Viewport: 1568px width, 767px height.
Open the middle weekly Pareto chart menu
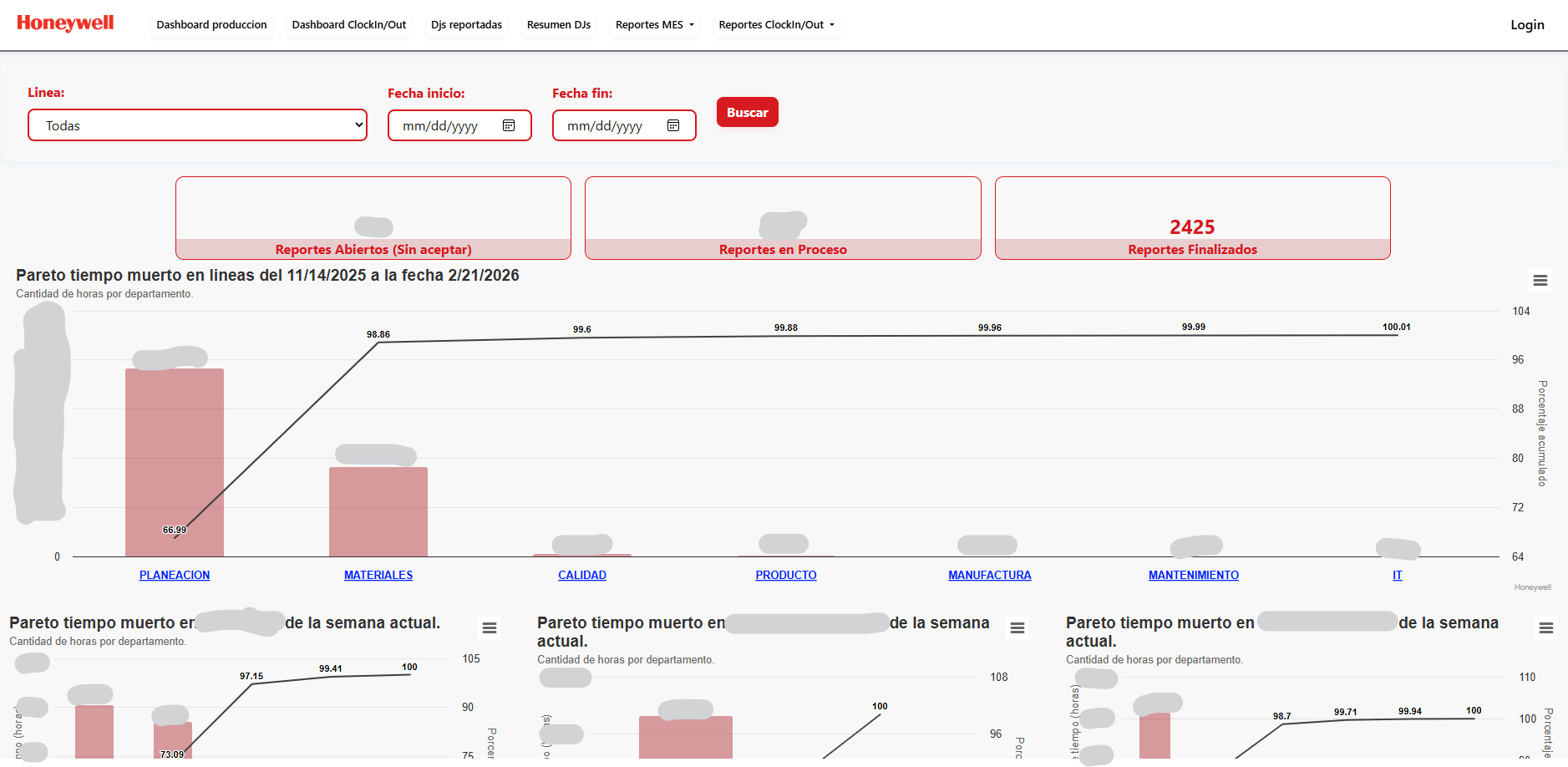(1017, 627)
